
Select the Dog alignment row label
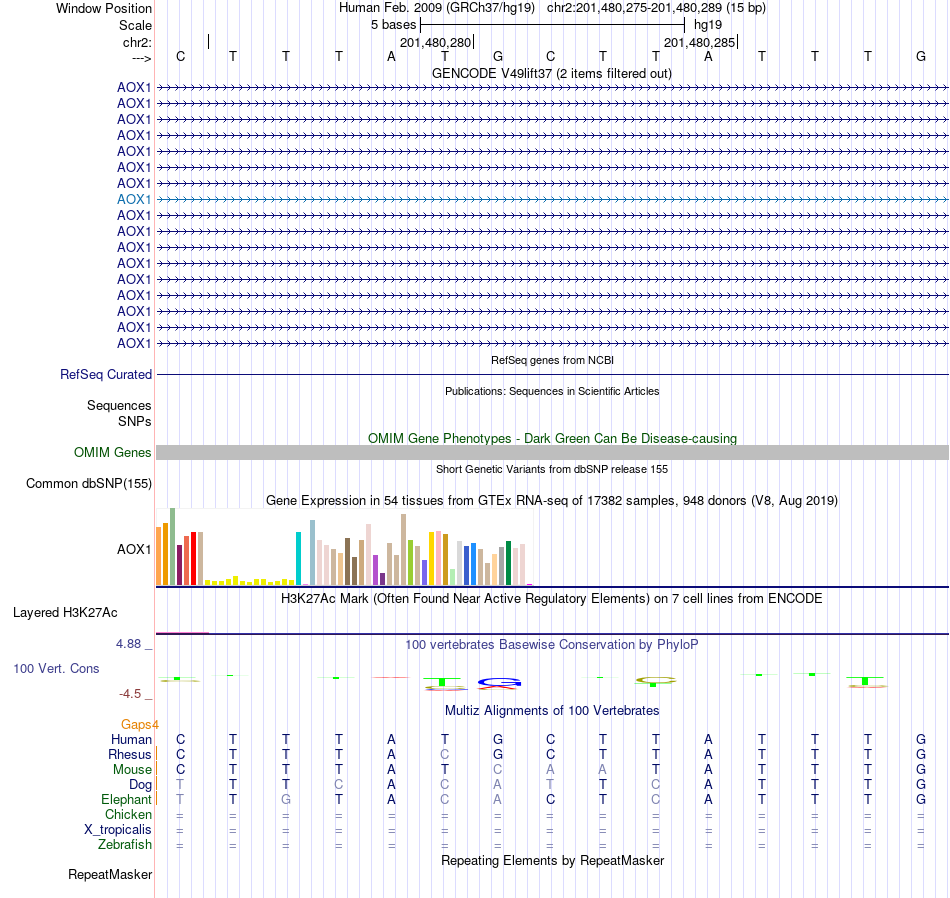[x=140, y=785]
